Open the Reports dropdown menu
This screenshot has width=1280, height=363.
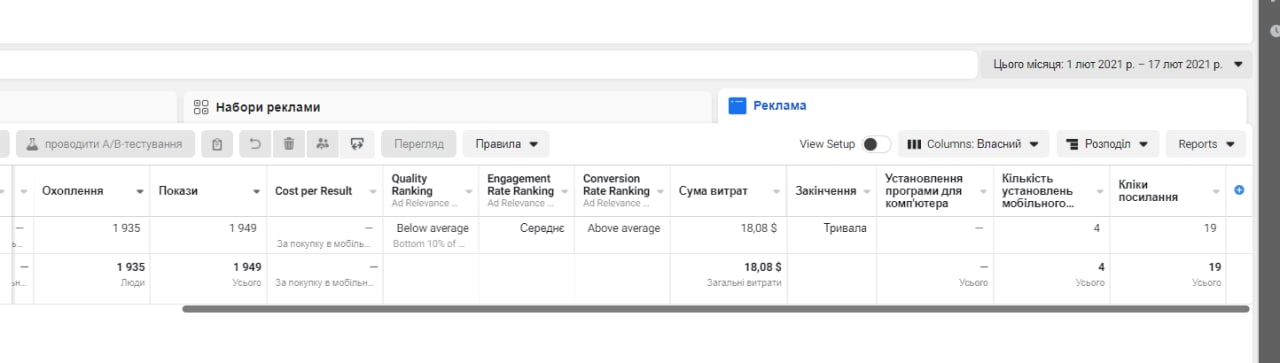[1205, 144]
